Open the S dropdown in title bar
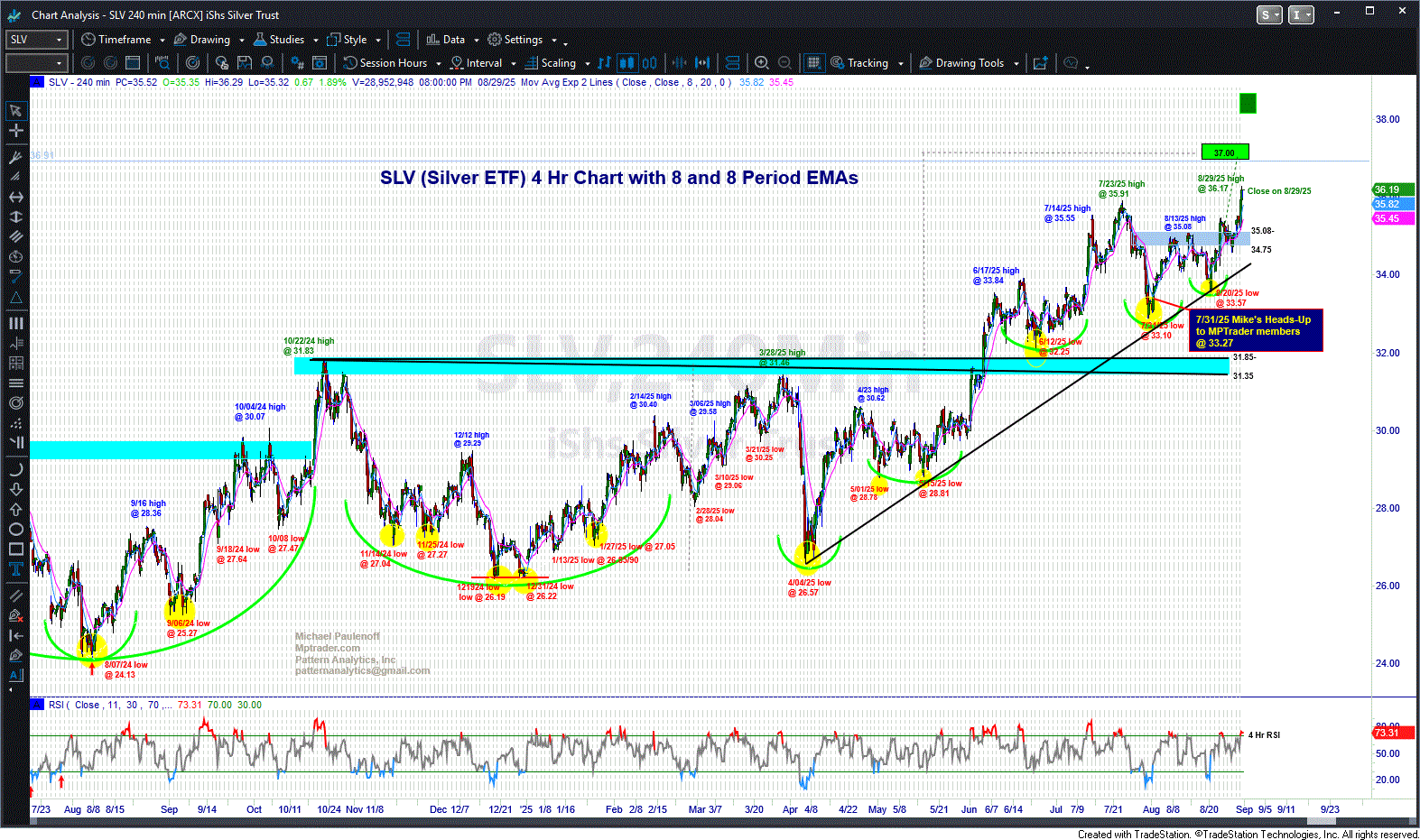The height and width of the screenshot is (840, 1420). 1270,14
